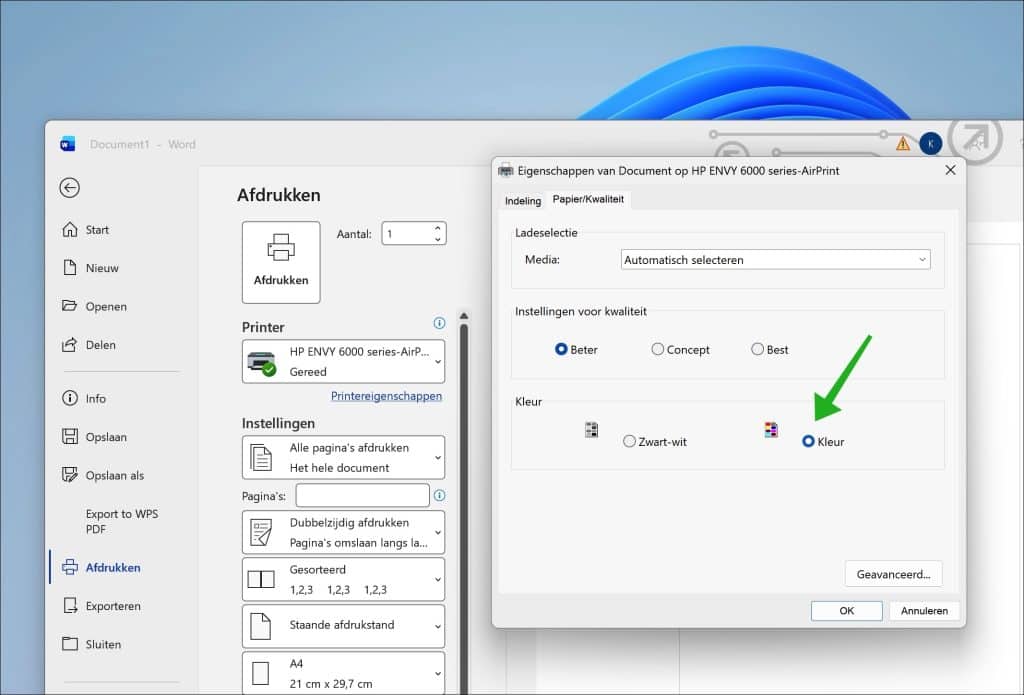This screenshot has height=695, width=1024.
Task: Click the Nieuw blank page icon
Action: point(69,267)
